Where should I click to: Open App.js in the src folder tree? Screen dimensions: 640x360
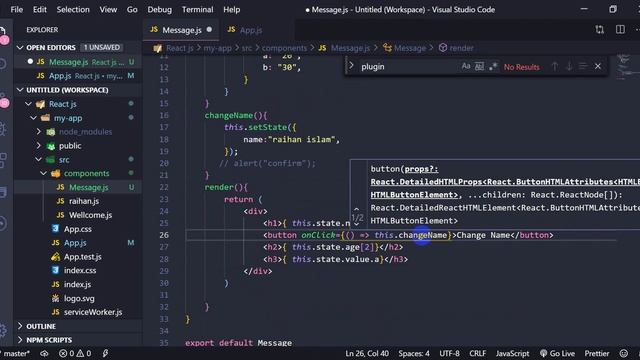[75, 243]
